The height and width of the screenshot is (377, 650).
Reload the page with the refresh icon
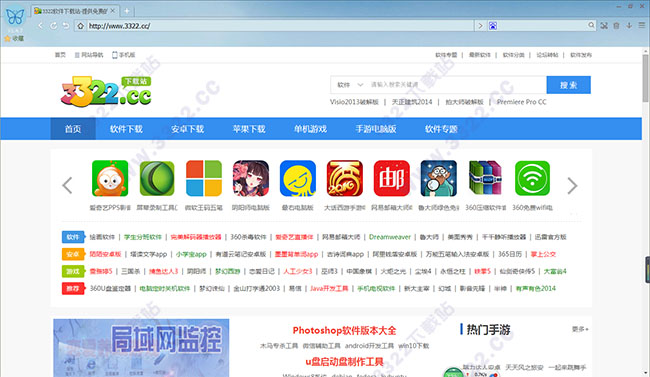(x=53, y=26)
